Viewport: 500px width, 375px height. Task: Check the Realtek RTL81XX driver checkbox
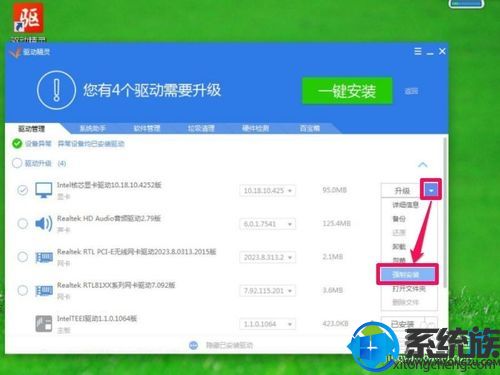pos(22,290)
